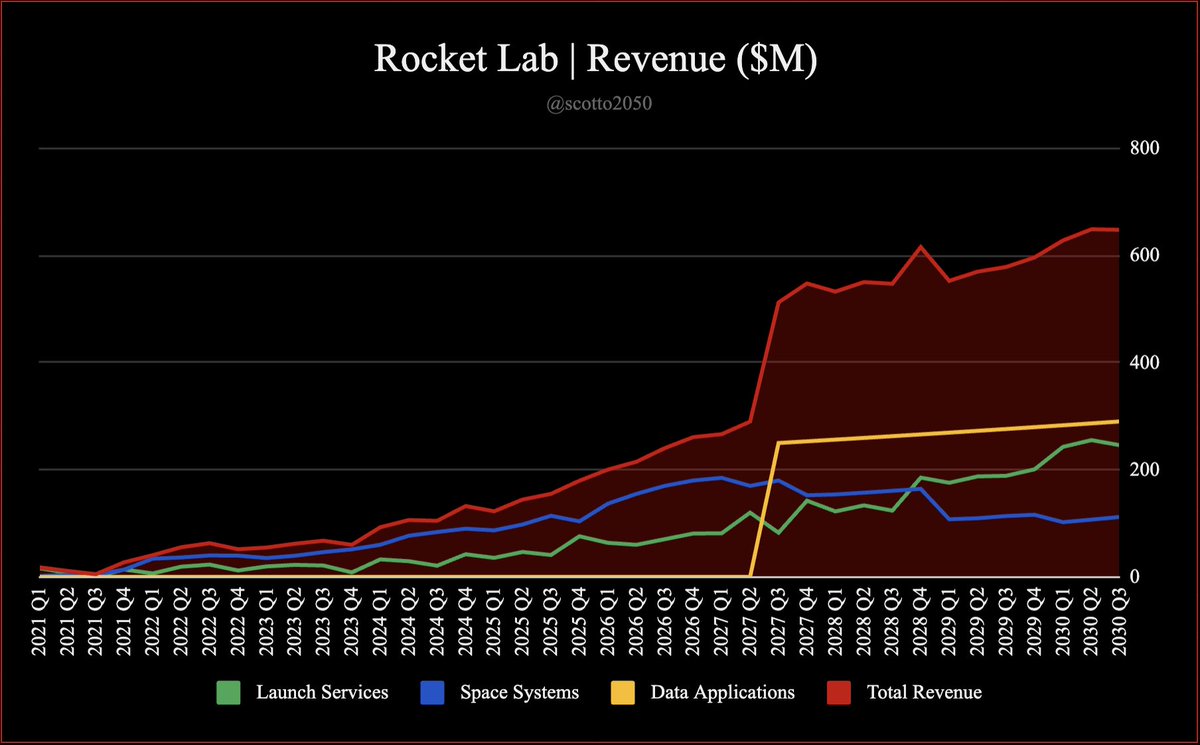Click the 200 y-axis label
1200x745 pixels.
(1143, 469)
